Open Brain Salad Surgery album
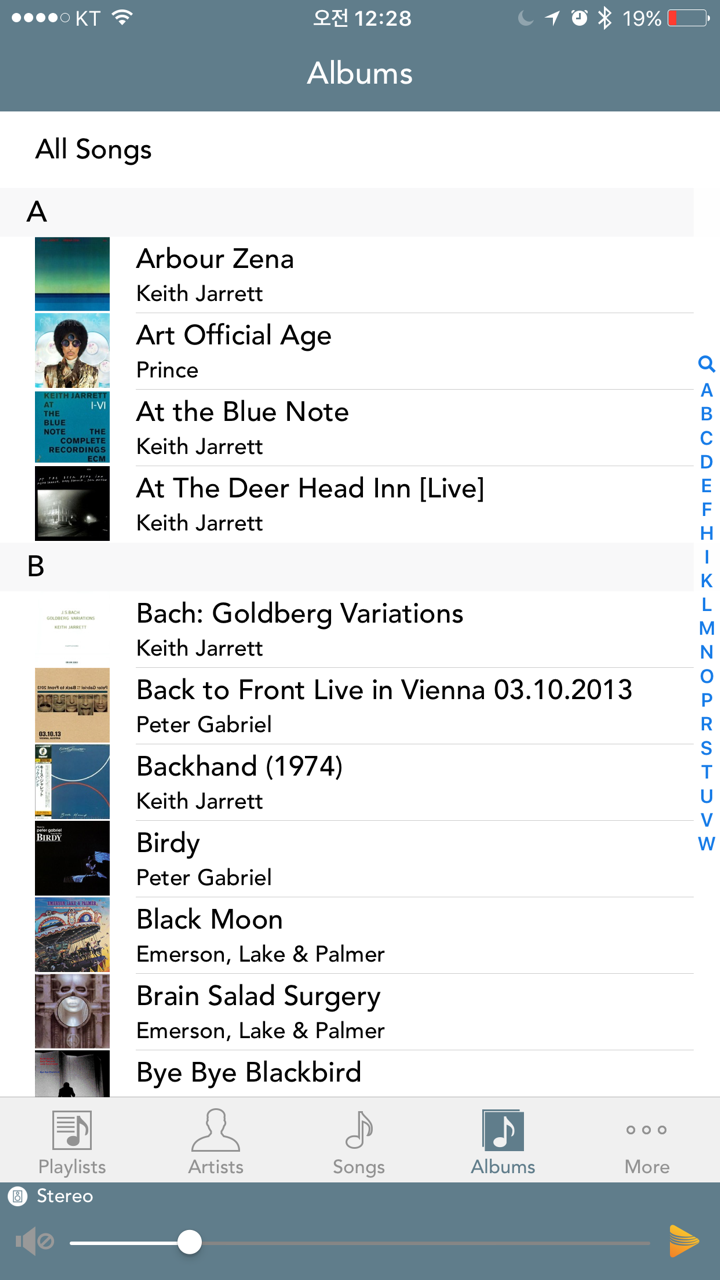This screenshot has width=720, height=1280. pyautogui.click(x=258, y=1011)
